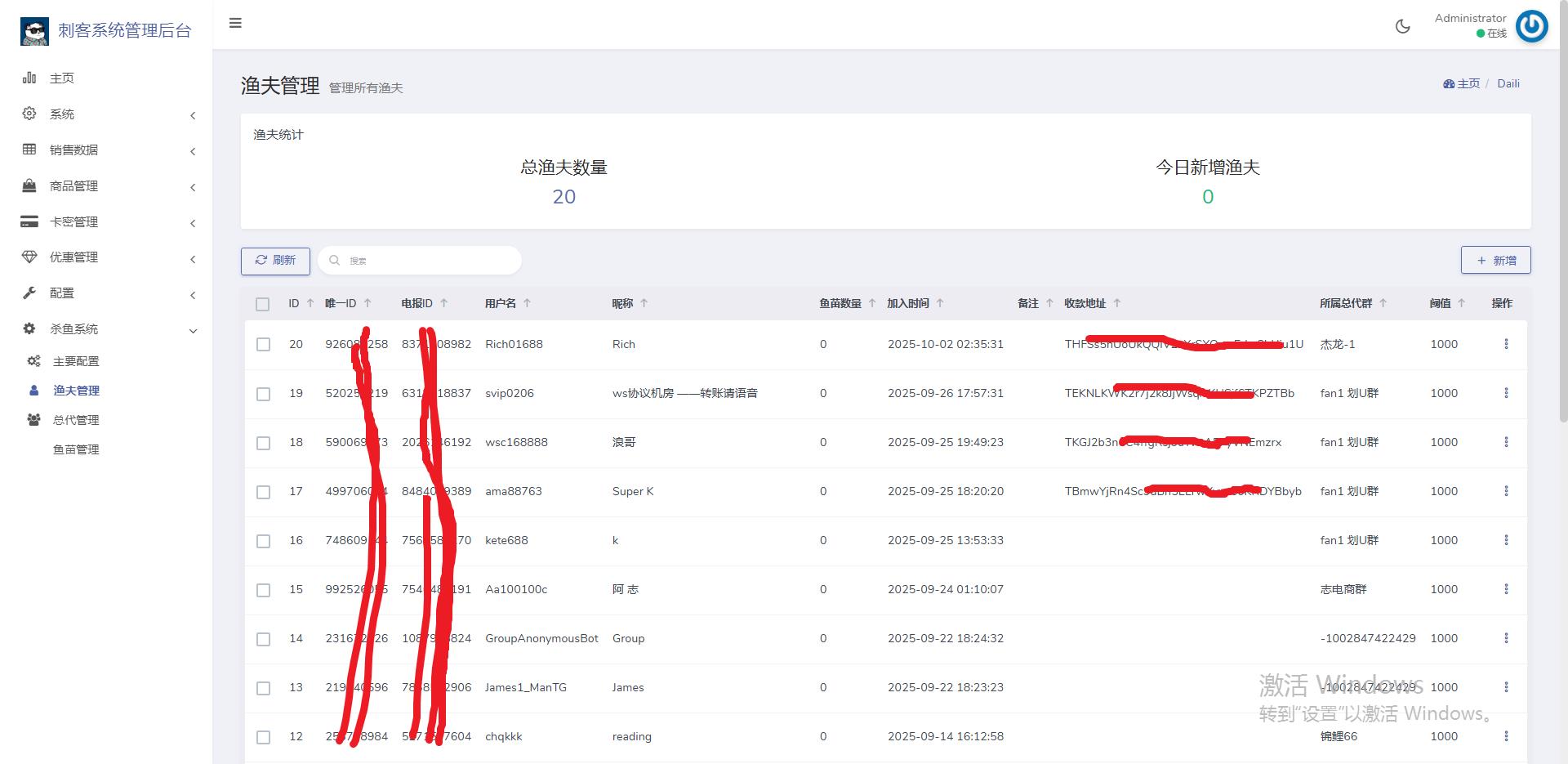Open the three-dot menu for row ID 16
Screen dimensions: 1568x764
[x=1506, y=540]
